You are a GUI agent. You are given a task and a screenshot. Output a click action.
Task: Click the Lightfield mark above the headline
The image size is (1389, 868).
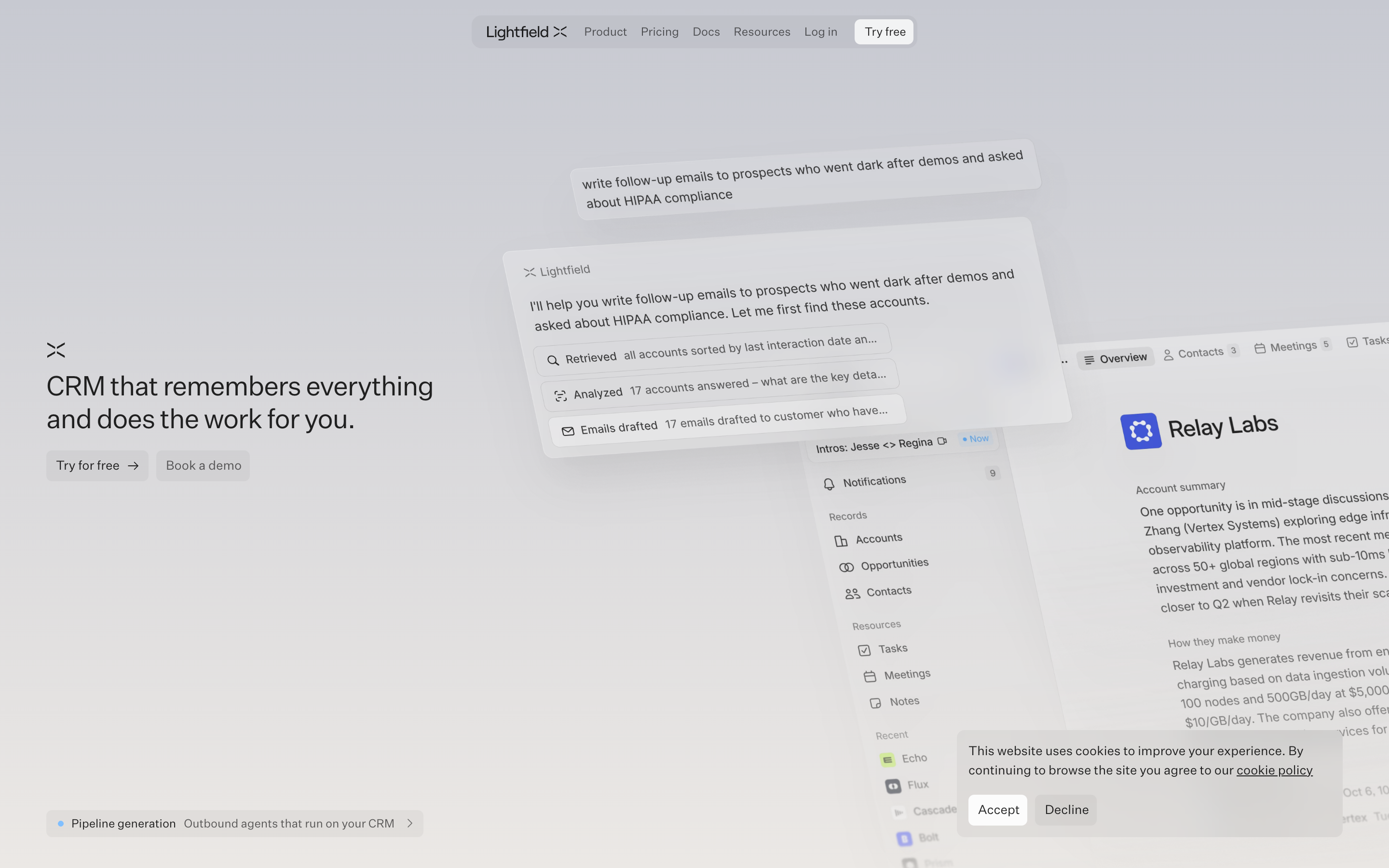click(55, 350)
